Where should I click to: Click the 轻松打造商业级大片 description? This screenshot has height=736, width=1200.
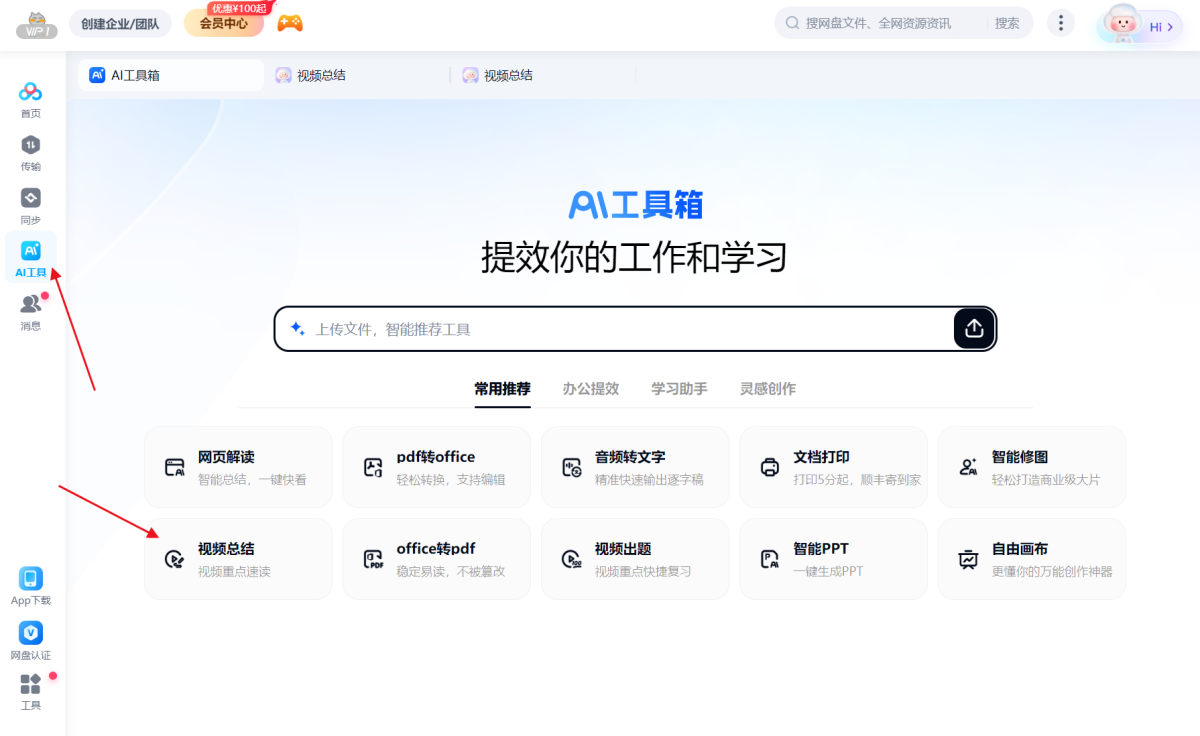tap(1046, 480)
